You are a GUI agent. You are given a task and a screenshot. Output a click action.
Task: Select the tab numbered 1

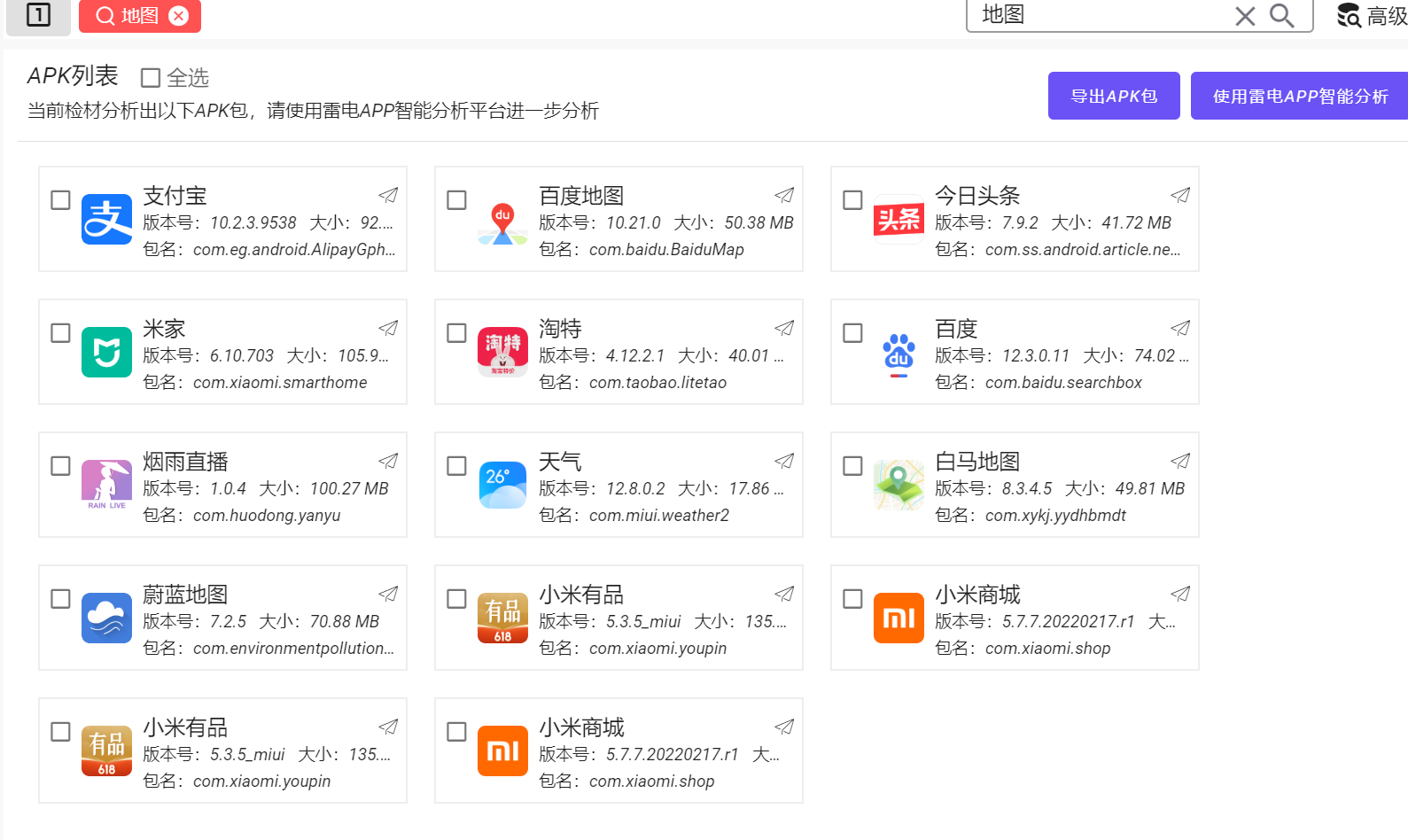tap(38, 15)
